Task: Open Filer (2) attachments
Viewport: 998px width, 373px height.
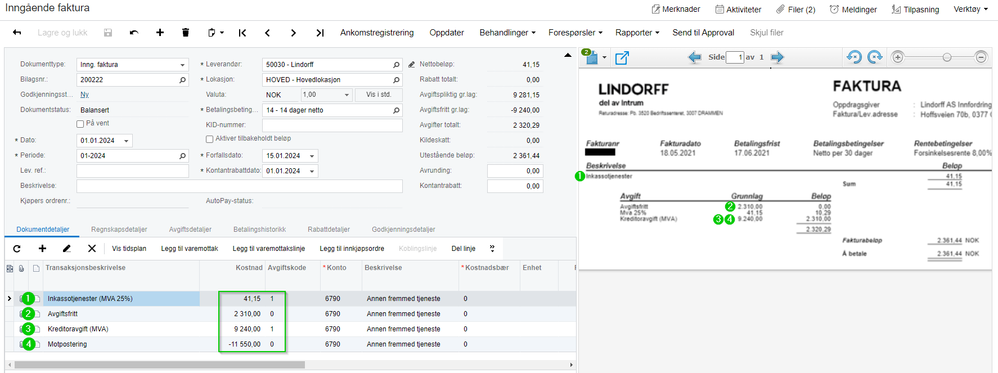Action: (796, 10)
